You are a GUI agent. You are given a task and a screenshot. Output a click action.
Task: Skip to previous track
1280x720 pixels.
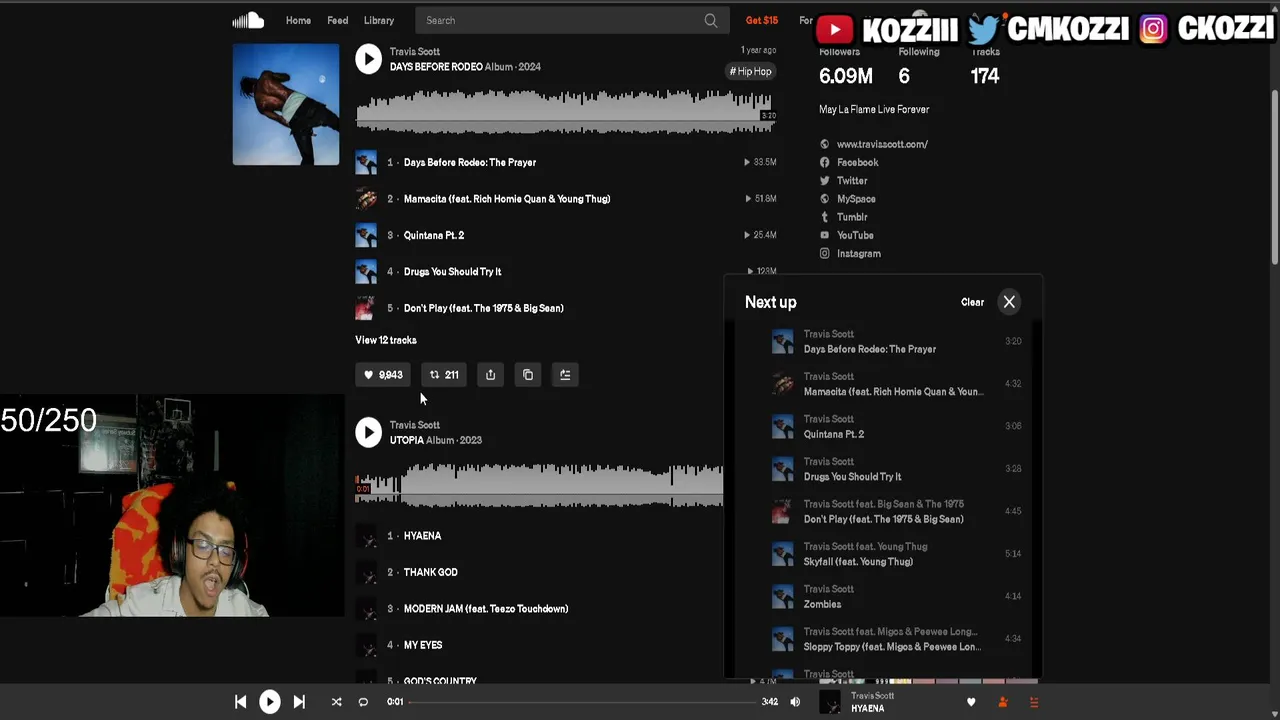point(240,702)
